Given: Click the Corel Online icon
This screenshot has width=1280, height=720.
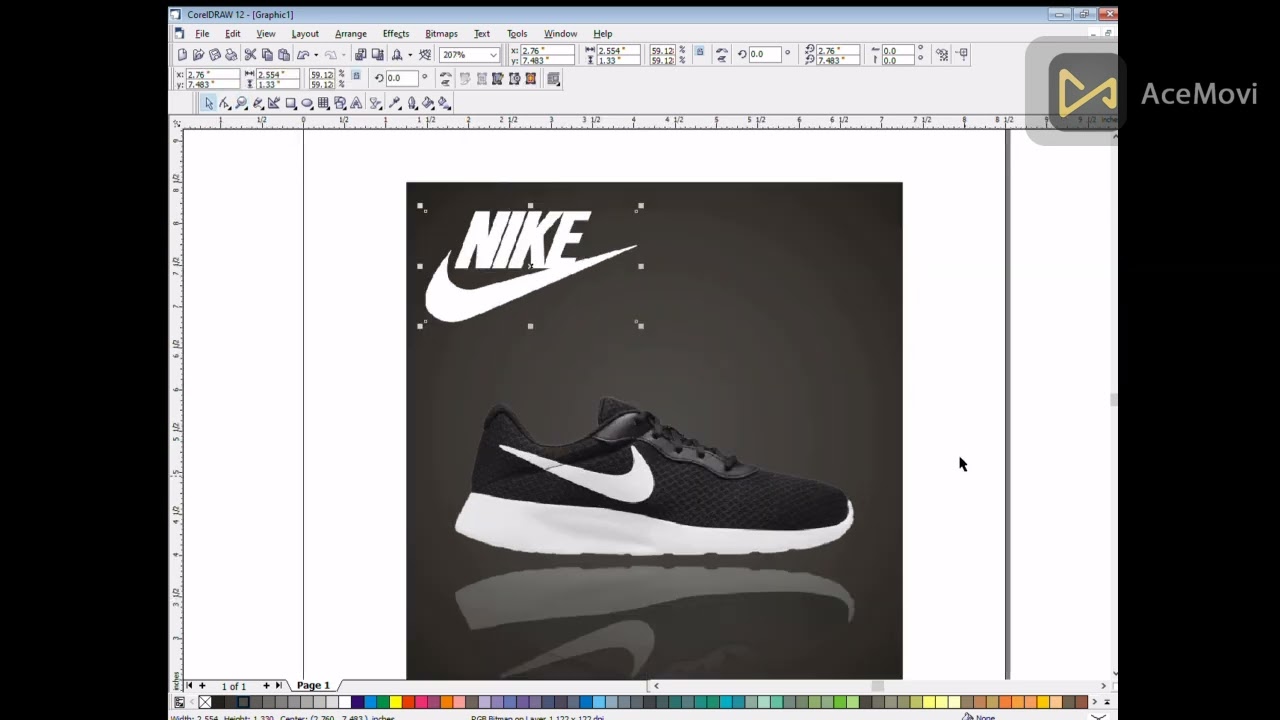Looking at the screenshot, I should coord(426,54).
